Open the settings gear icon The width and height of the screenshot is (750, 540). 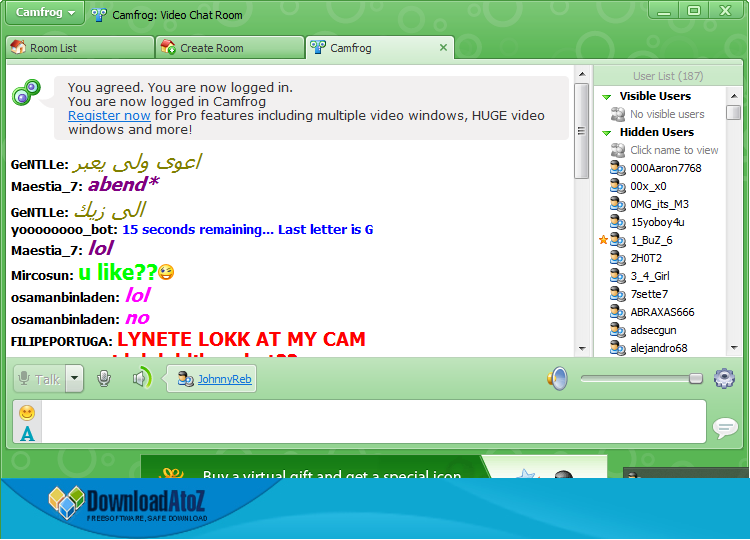(724, 379)
